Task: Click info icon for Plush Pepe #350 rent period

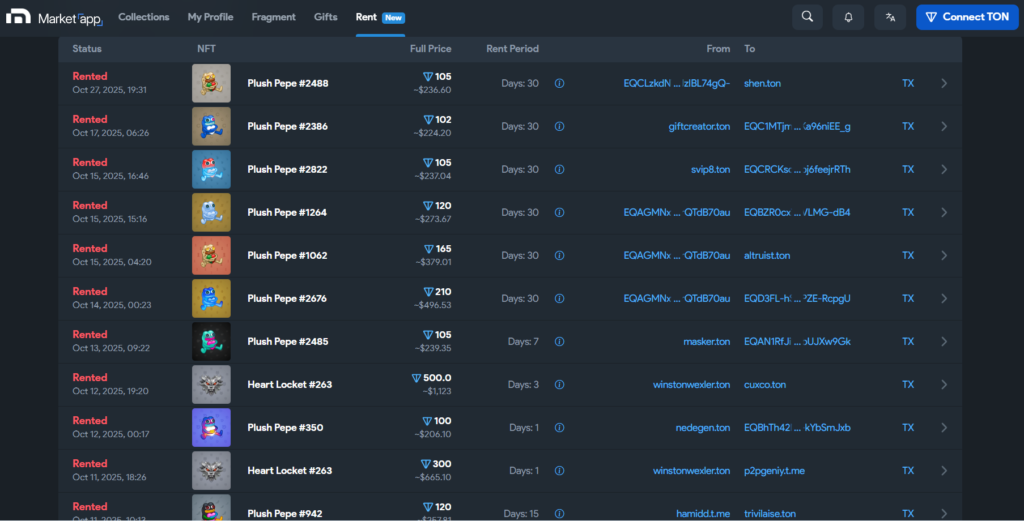Action: tap(559, 428)
